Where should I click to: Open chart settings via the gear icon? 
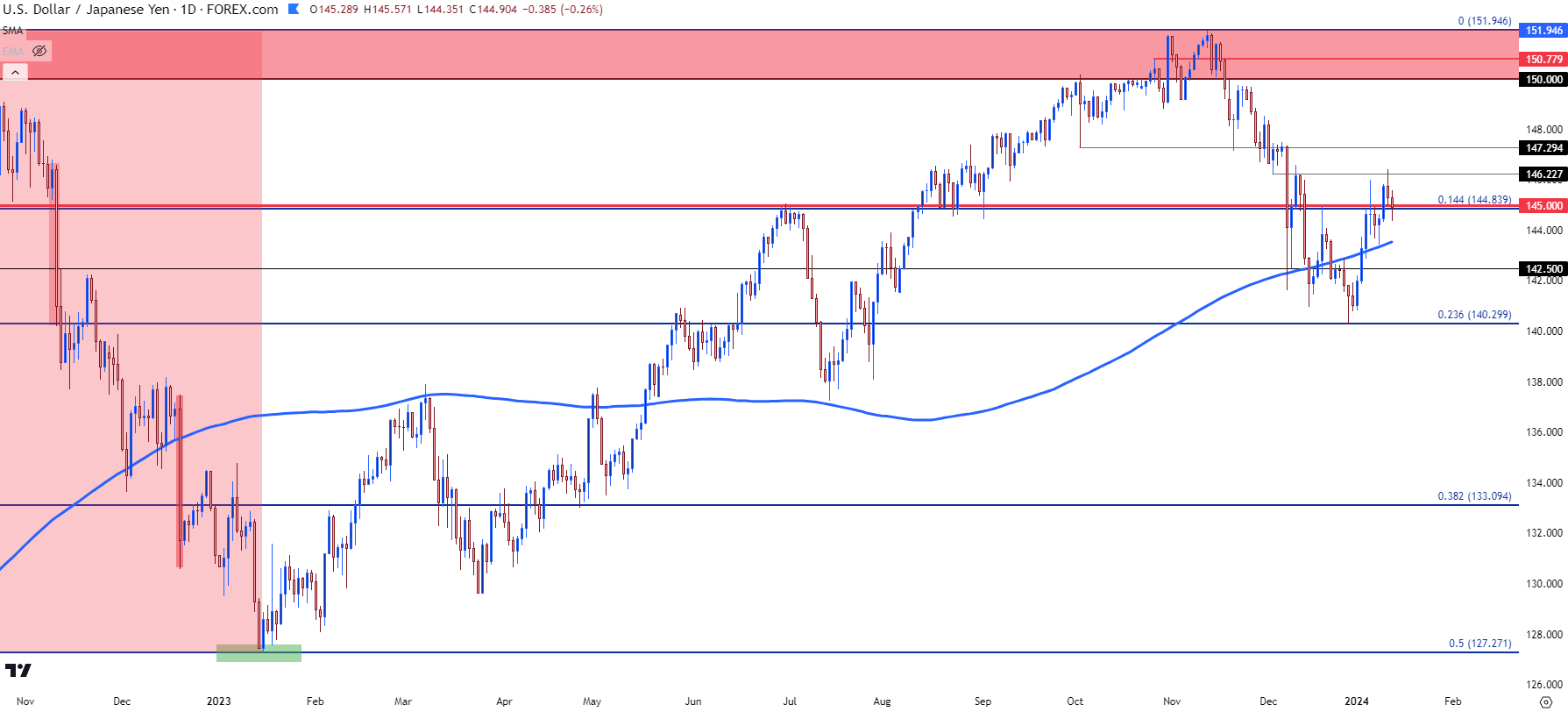click(1545, 701)
